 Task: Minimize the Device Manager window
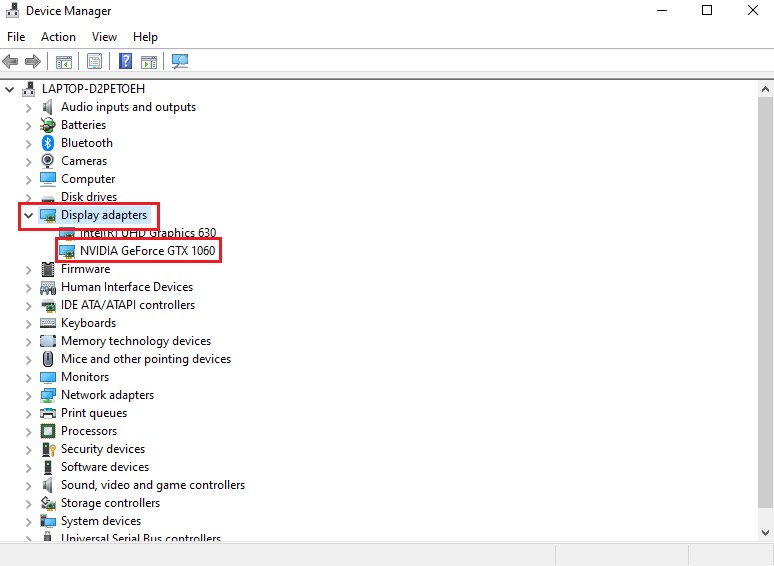(662, 10)
